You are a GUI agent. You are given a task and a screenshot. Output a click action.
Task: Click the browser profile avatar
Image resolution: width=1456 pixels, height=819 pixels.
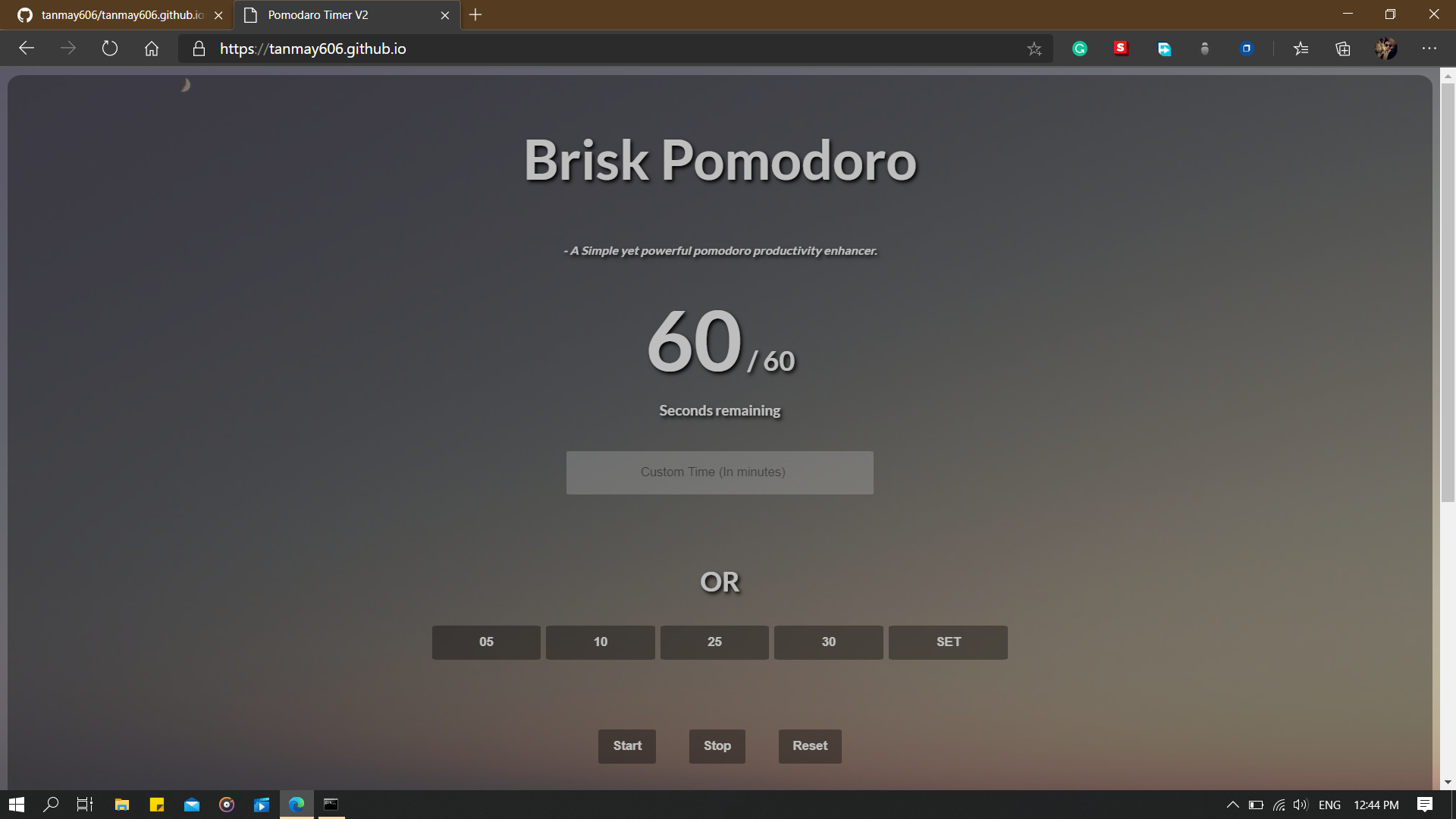(x=1386, y=49)
